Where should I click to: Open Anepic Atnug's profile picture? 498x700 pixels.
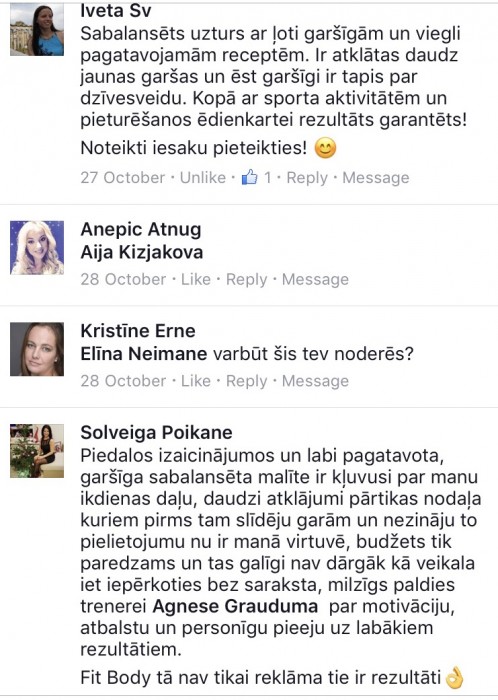pyautogui.click(x=37, y=247)
